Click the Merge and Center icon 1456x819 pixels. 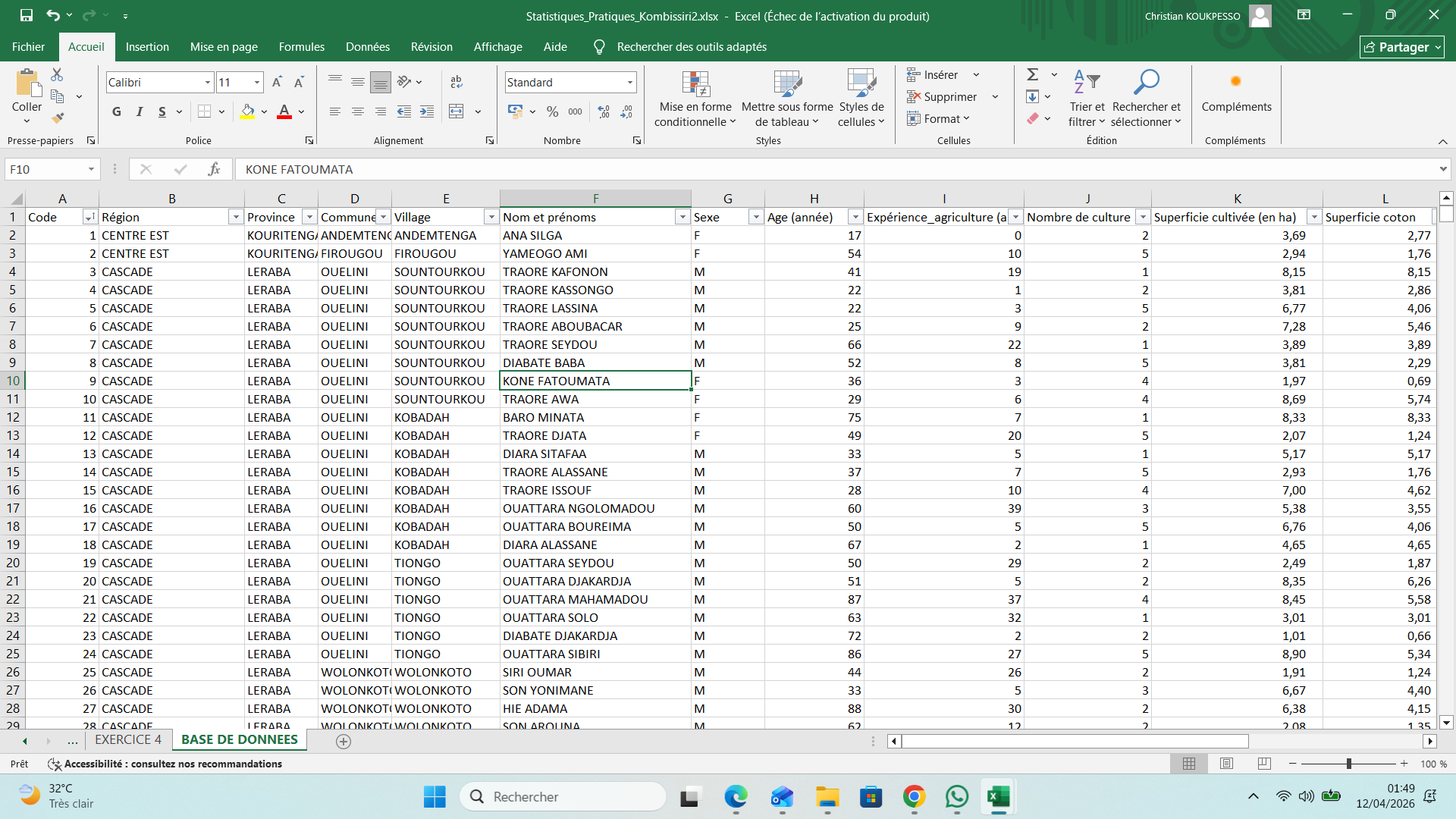(457, 111)
